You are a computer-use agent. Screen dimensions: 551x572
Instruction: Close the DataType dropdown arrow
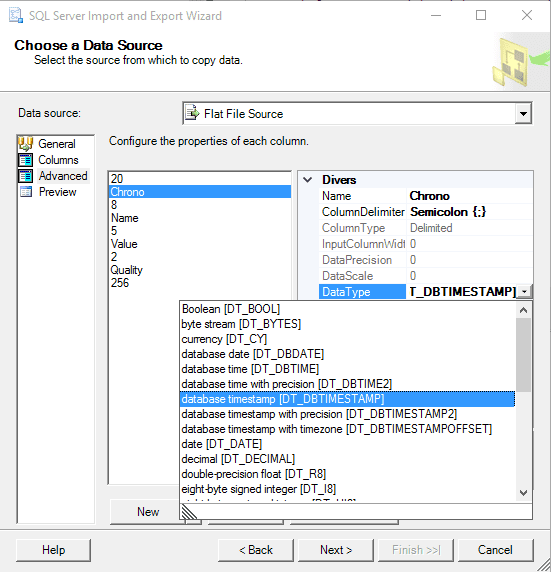coord(525,291)
